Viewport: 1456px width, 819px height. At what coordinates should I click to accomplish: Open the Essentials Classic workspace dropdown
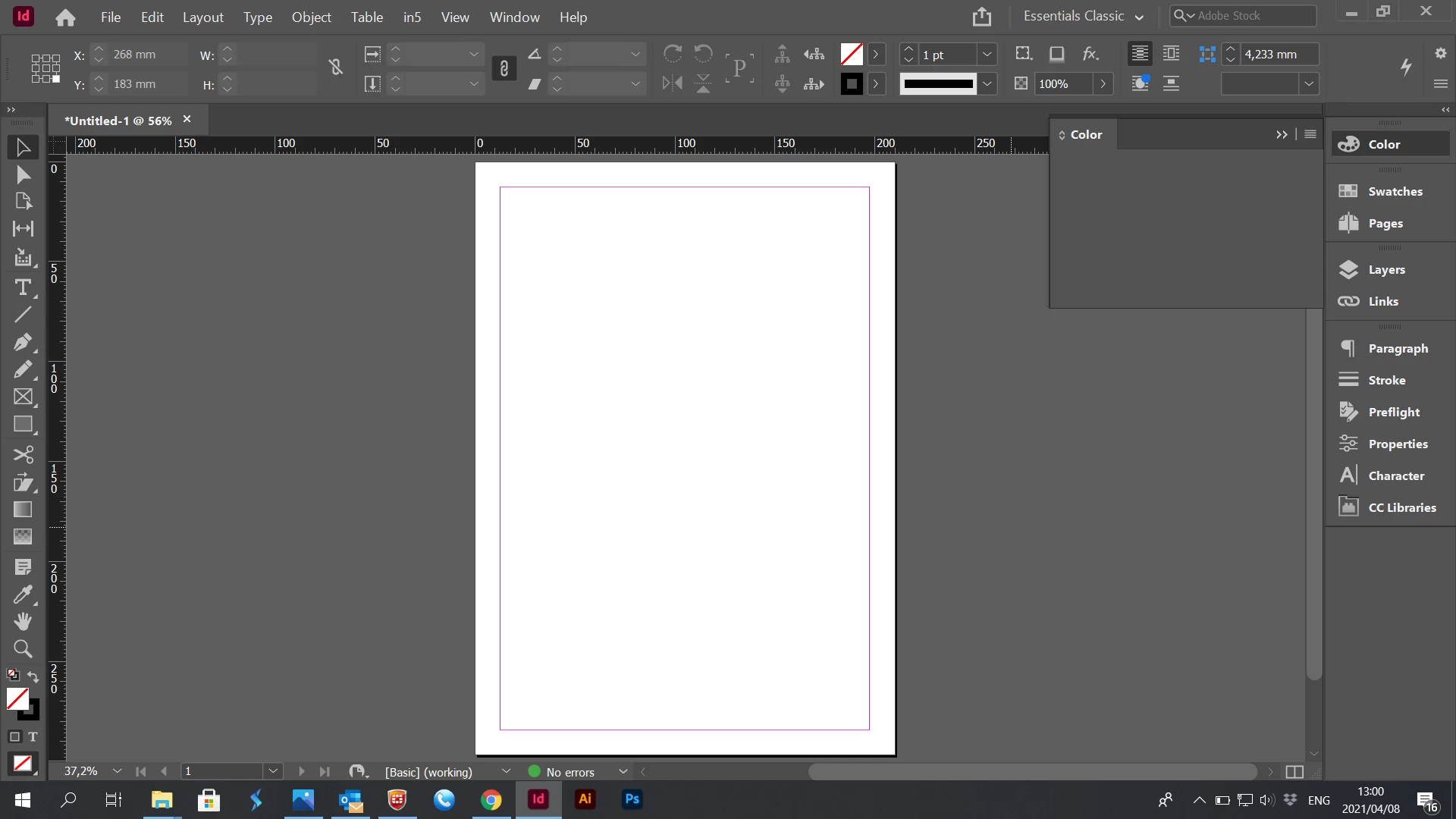pyautogui.click(x=1083, y=17)
